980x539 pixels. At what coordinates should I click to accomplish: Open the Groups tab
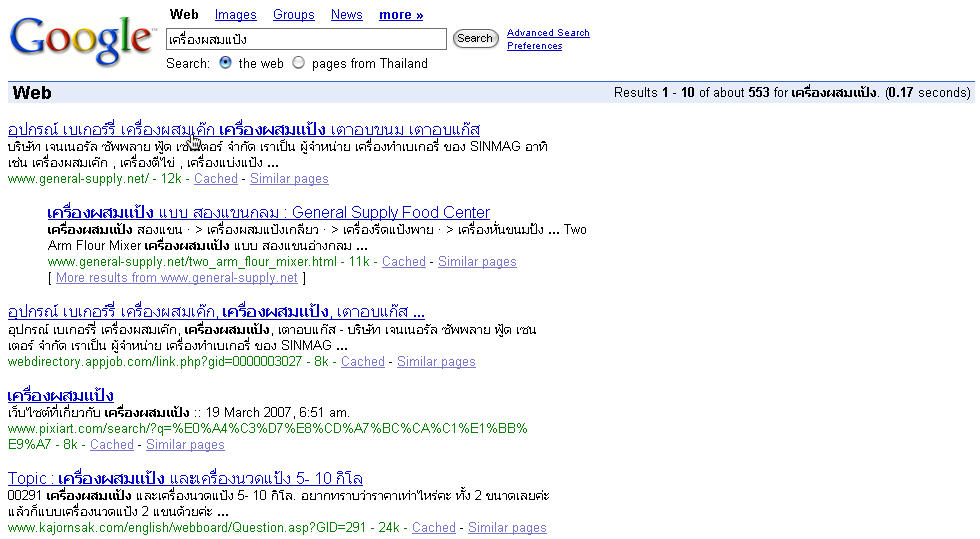293,14
